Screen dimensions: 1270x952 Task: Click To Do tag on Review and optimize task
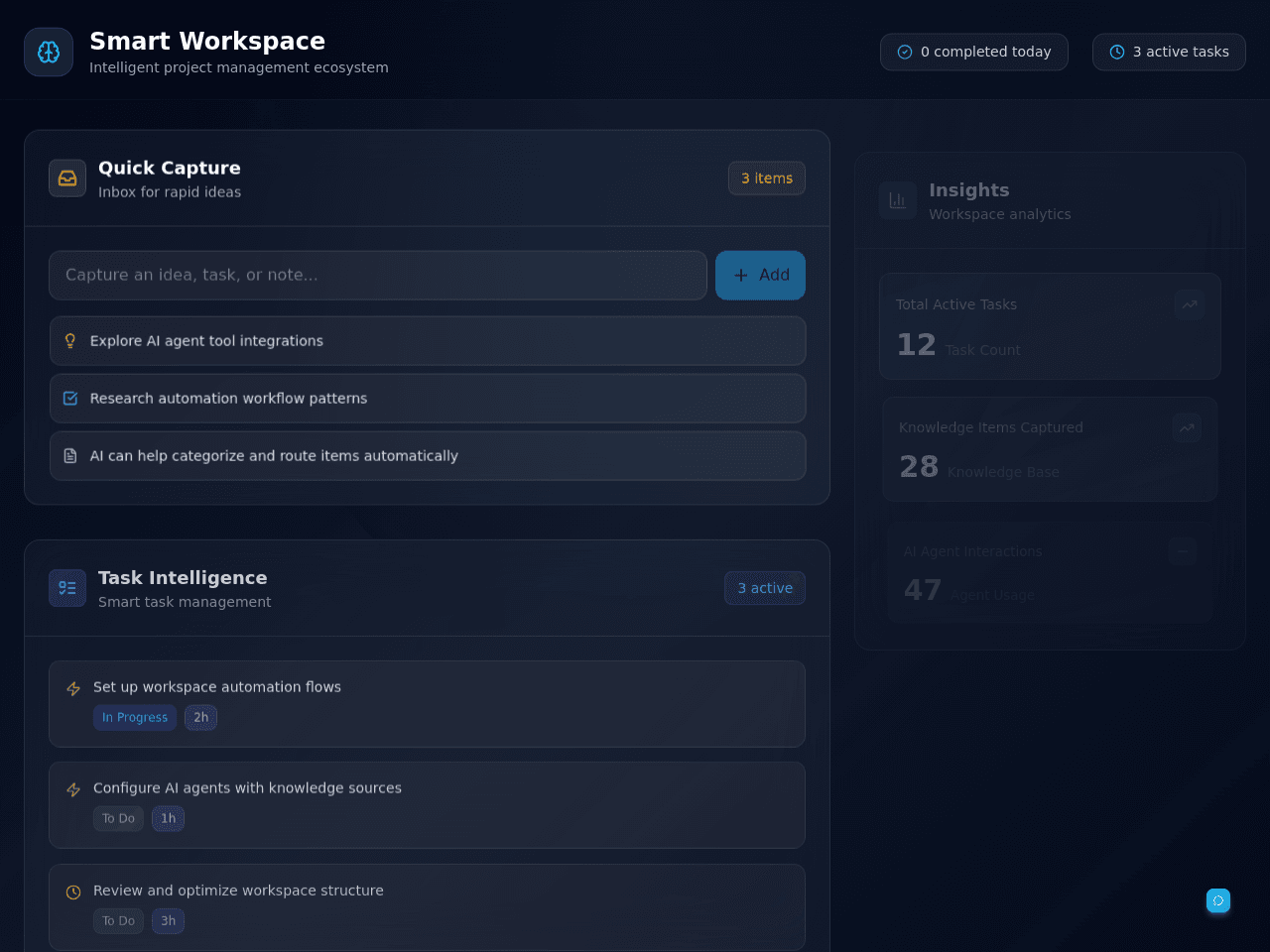[118, 921]
